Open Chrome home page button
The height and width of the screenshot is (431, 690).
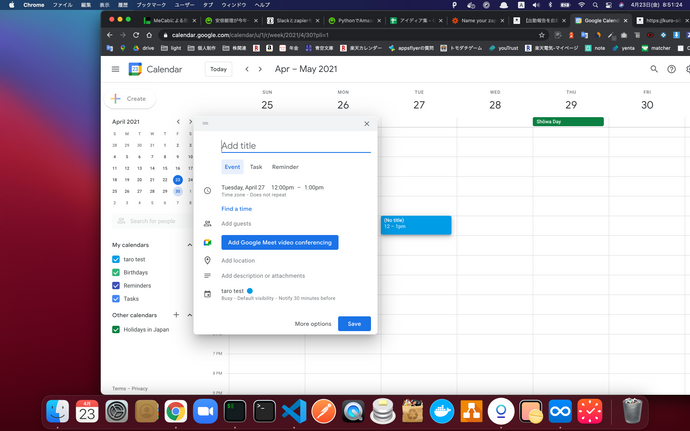(149, 35)
